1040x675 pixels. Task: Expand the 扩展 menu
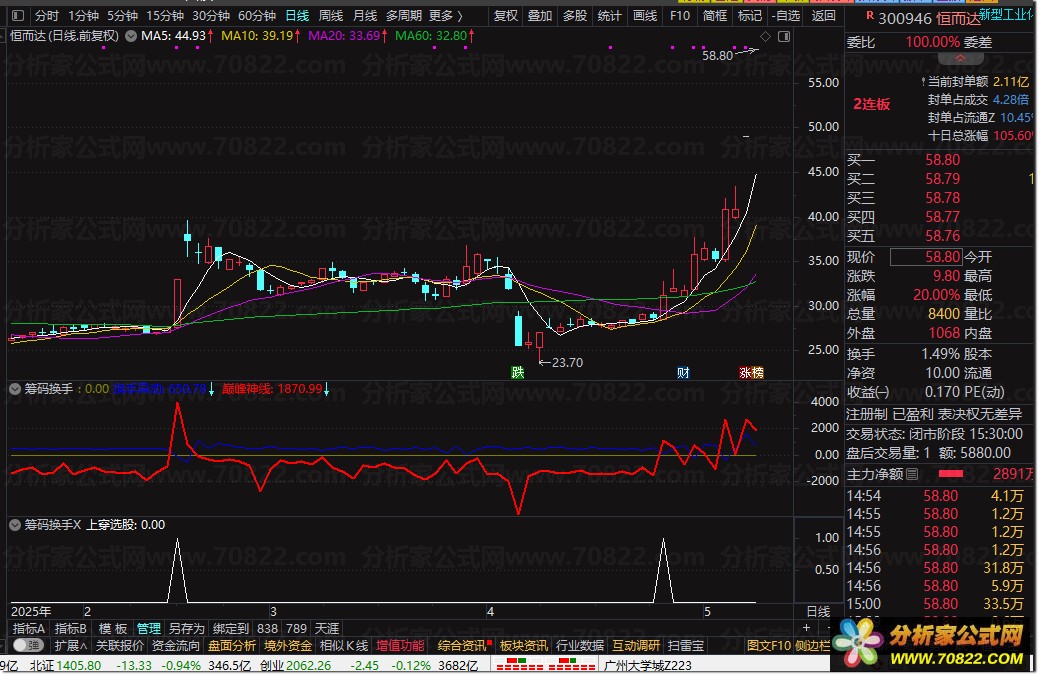70,646
